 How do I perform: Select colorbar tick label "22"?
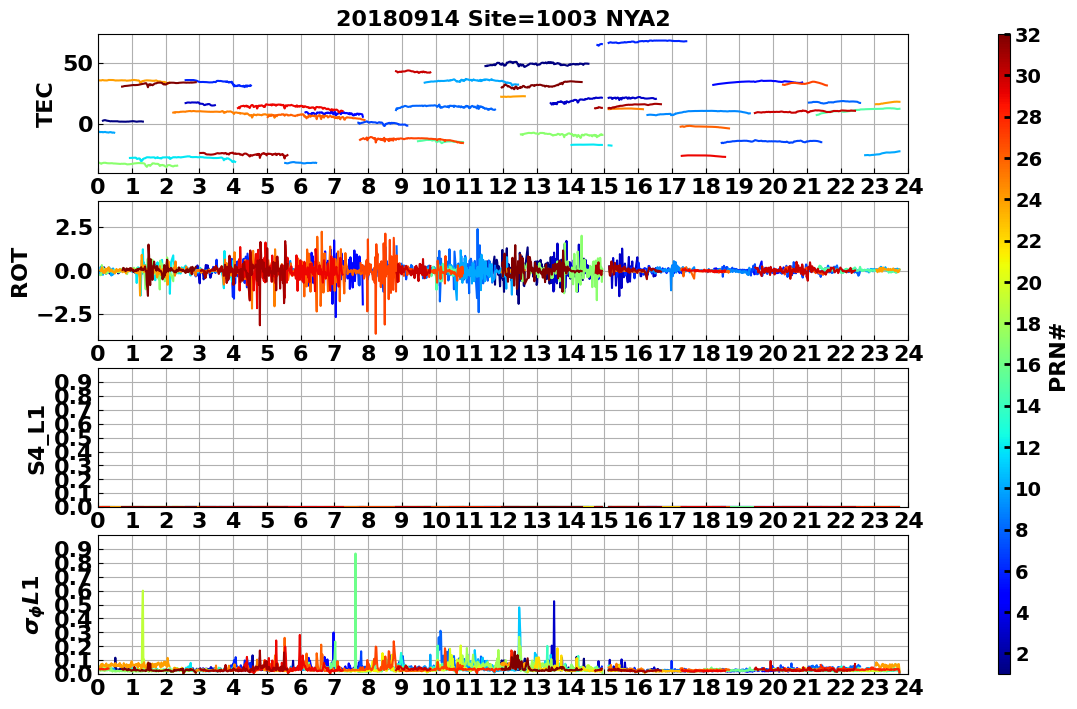[1028, 241]
